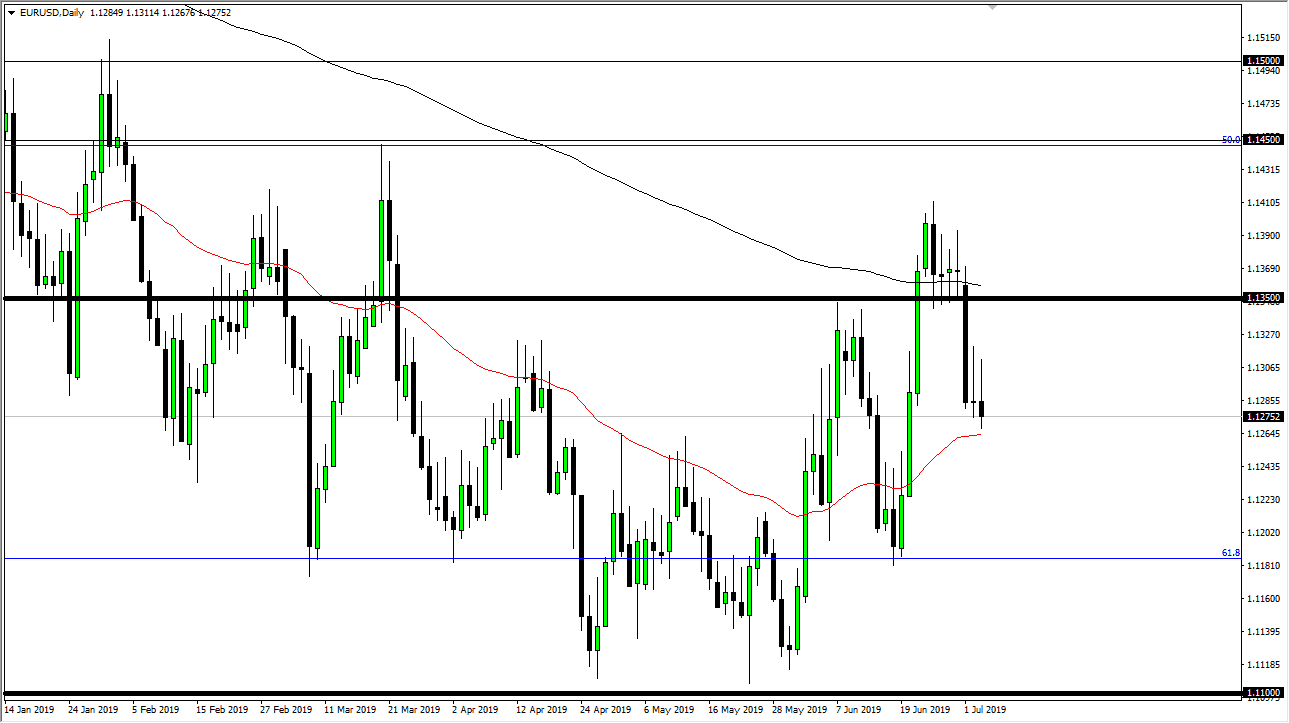Viewport: 1289px width, 723px height.
Task: Click the 1.13270 value on price axis
Action: [x=1265, y=334]
